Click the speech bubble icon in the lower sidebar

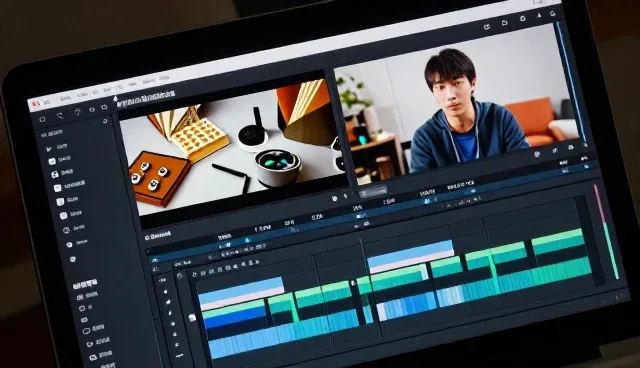tap(86, 331)
